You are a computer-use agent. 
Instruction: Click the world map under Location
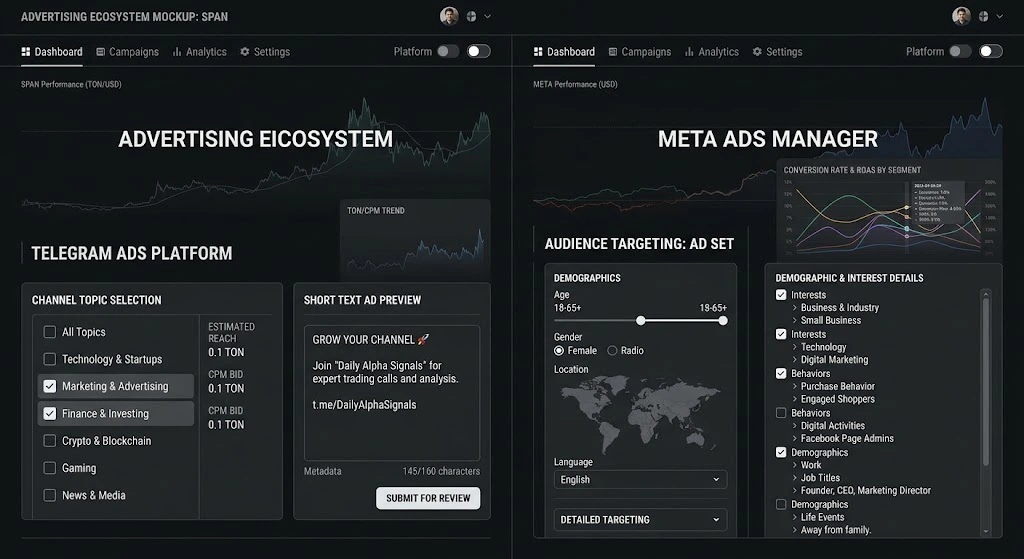pyautogui.click(x=640, y=415)
